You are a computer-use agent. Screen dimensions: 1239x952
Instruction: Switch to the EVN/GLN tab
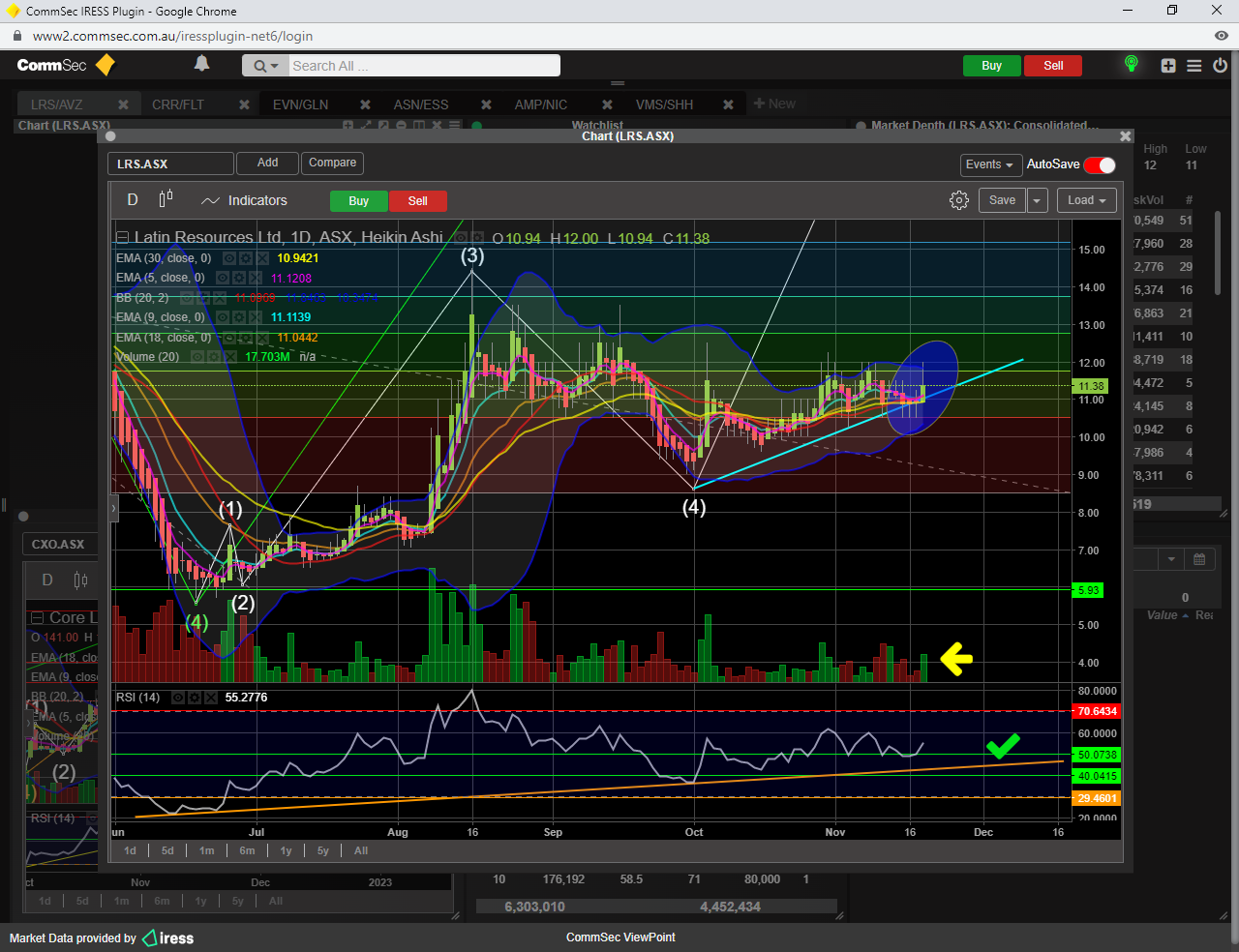tap(300, 104)
